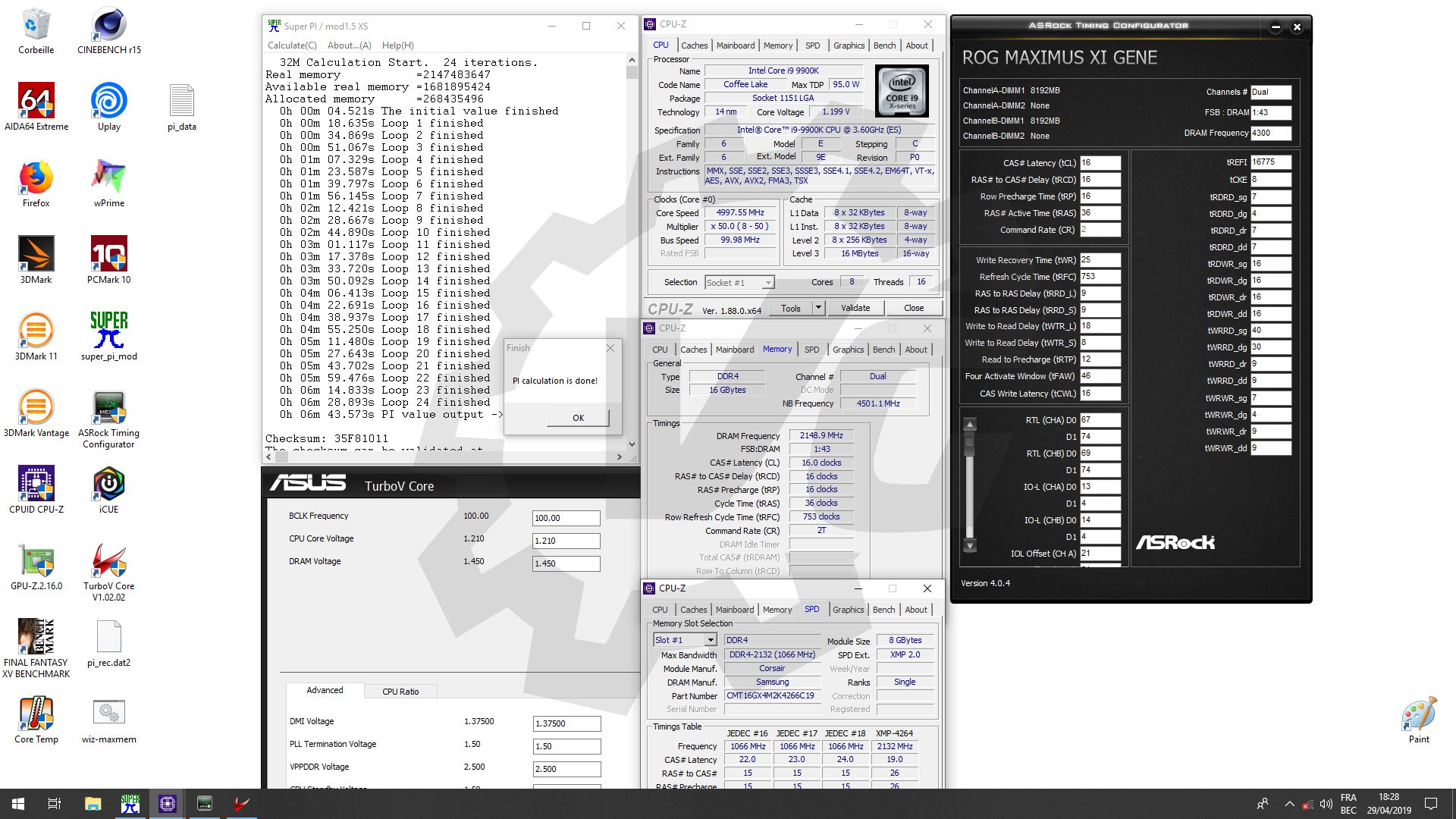1456x819 pixels.
Task: Open the Slot #1 memory slot dropdown
Action: tap(685, 640)
